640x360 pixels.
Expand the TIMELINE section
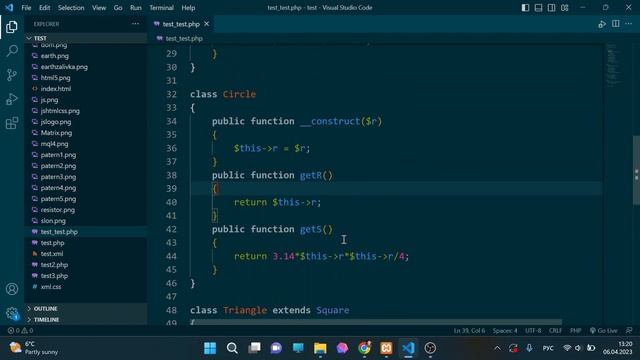tap(86, 320)
